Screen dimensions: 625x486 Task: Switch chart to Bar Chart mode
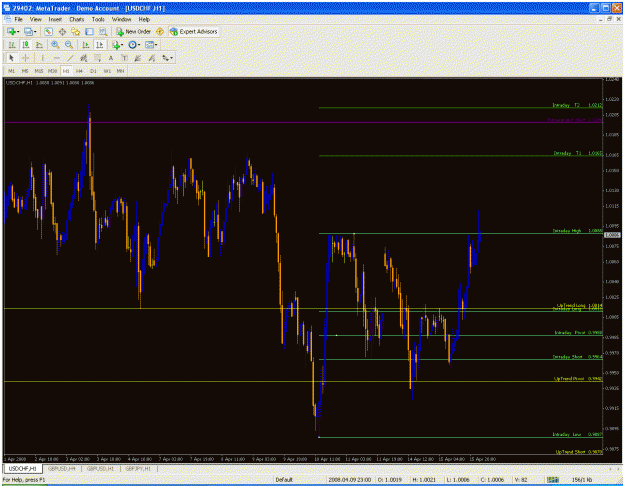12,45
